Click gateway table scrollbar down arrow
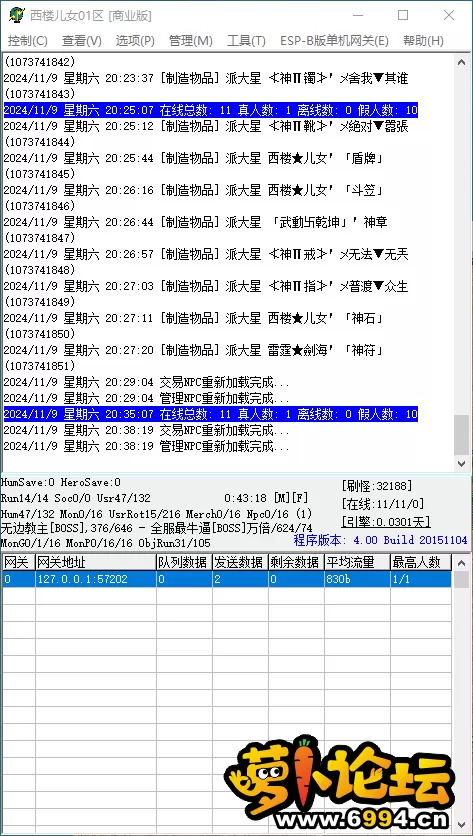Image resolution: width=473 pixels, height=836 pixels. tap(462, 827)
